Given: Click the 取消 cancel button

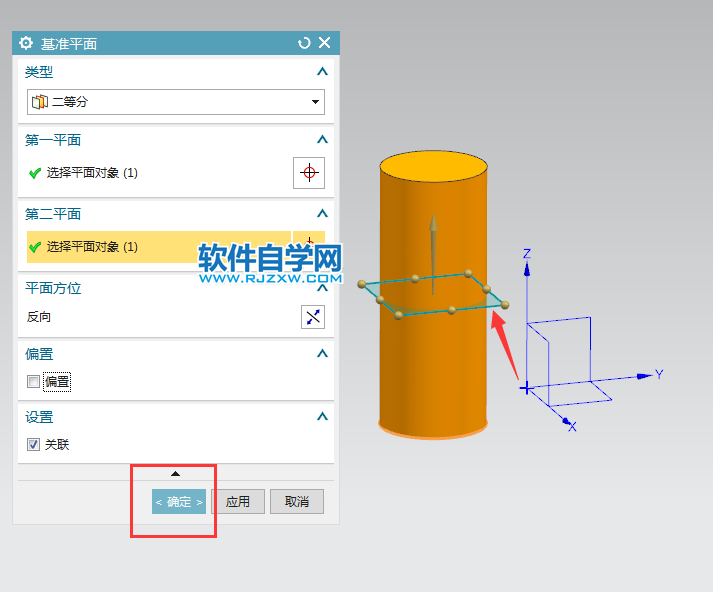Looking at the screenshot, I should tap(297, 502).
